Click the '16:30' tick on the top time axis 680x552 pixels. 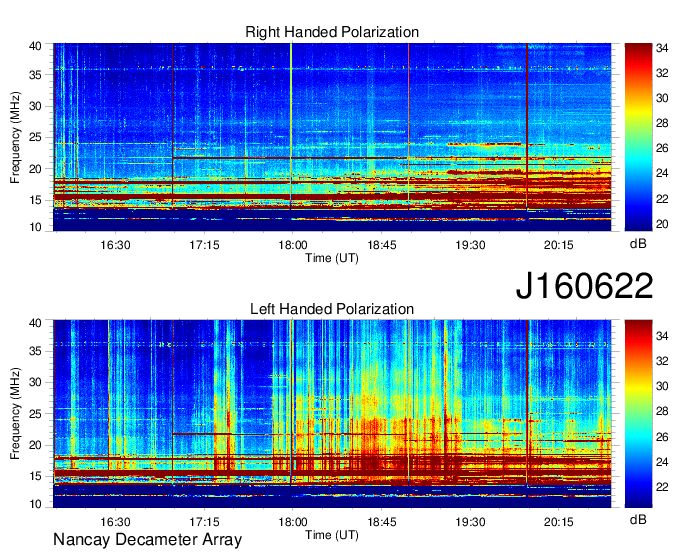pos(115,245)
